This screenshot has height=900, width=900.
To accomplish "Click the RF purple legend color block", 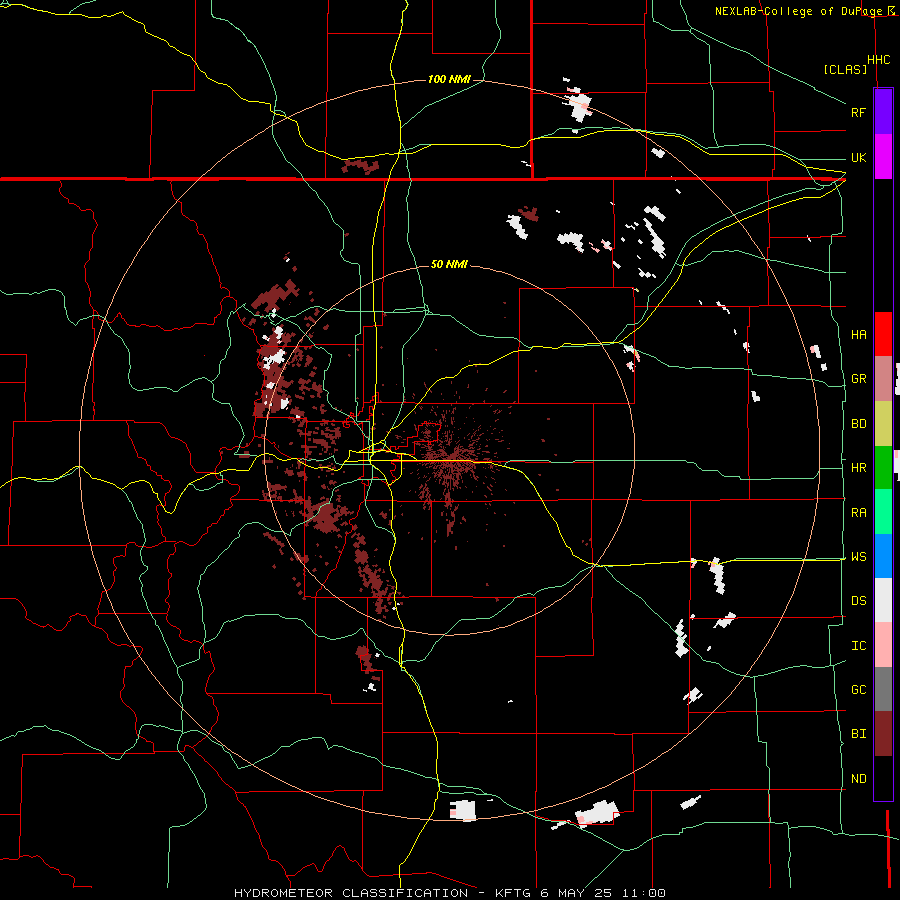I will (883, 112).
